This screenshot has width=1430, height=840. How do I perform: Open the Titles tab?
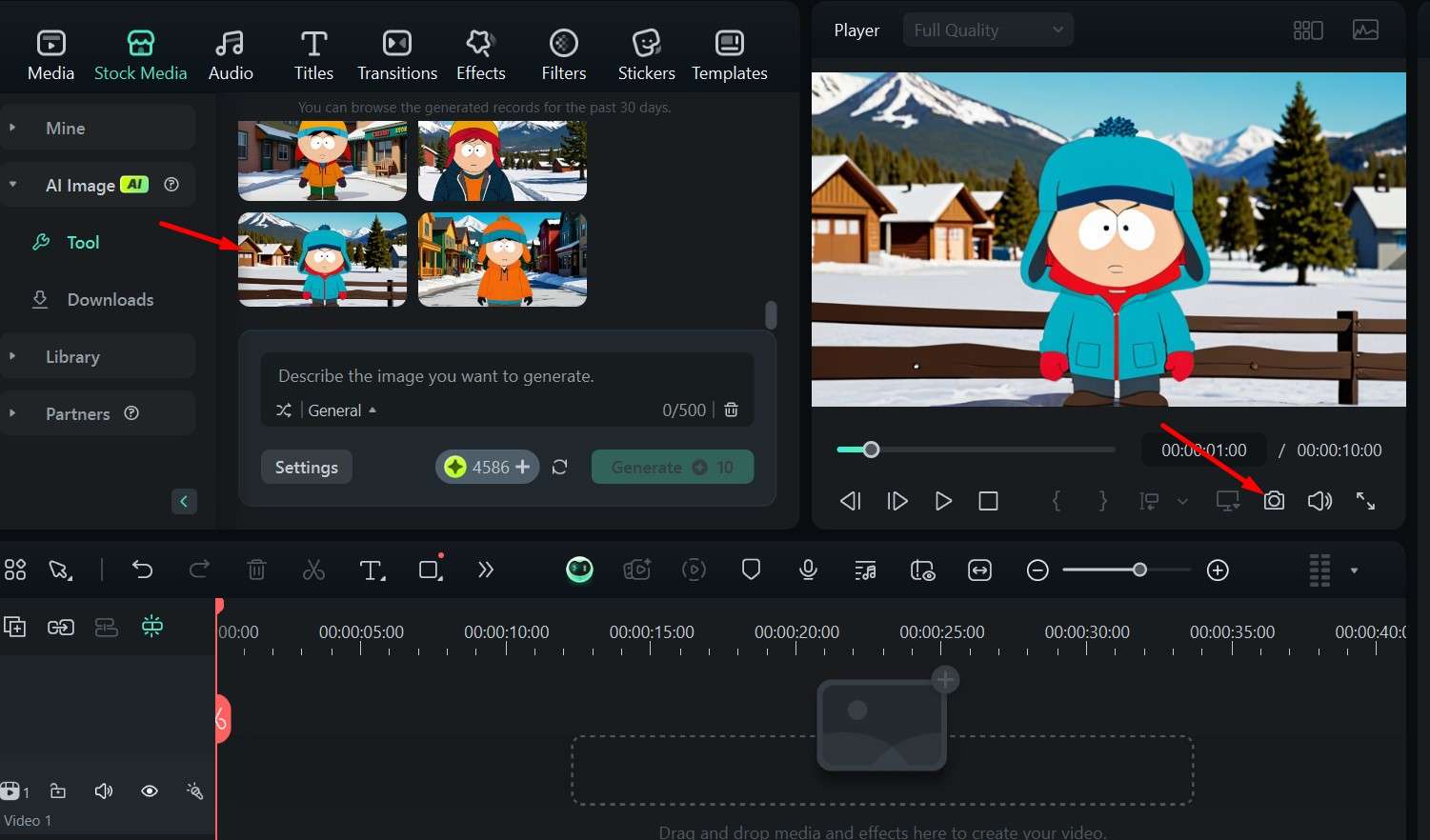tap(313, 55)
